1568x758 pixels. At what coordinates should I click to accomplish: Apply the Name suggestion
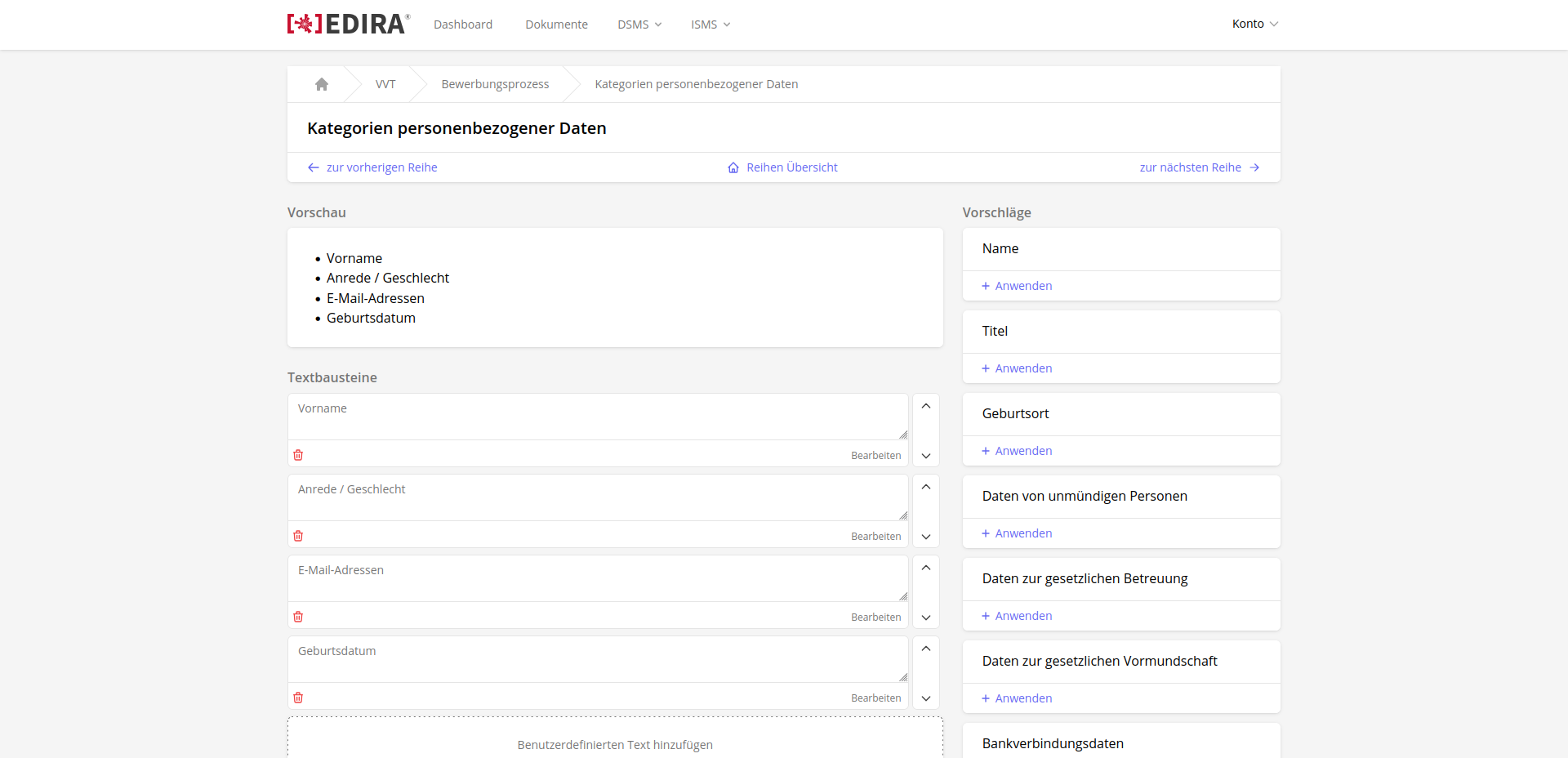pos(1017,286)
